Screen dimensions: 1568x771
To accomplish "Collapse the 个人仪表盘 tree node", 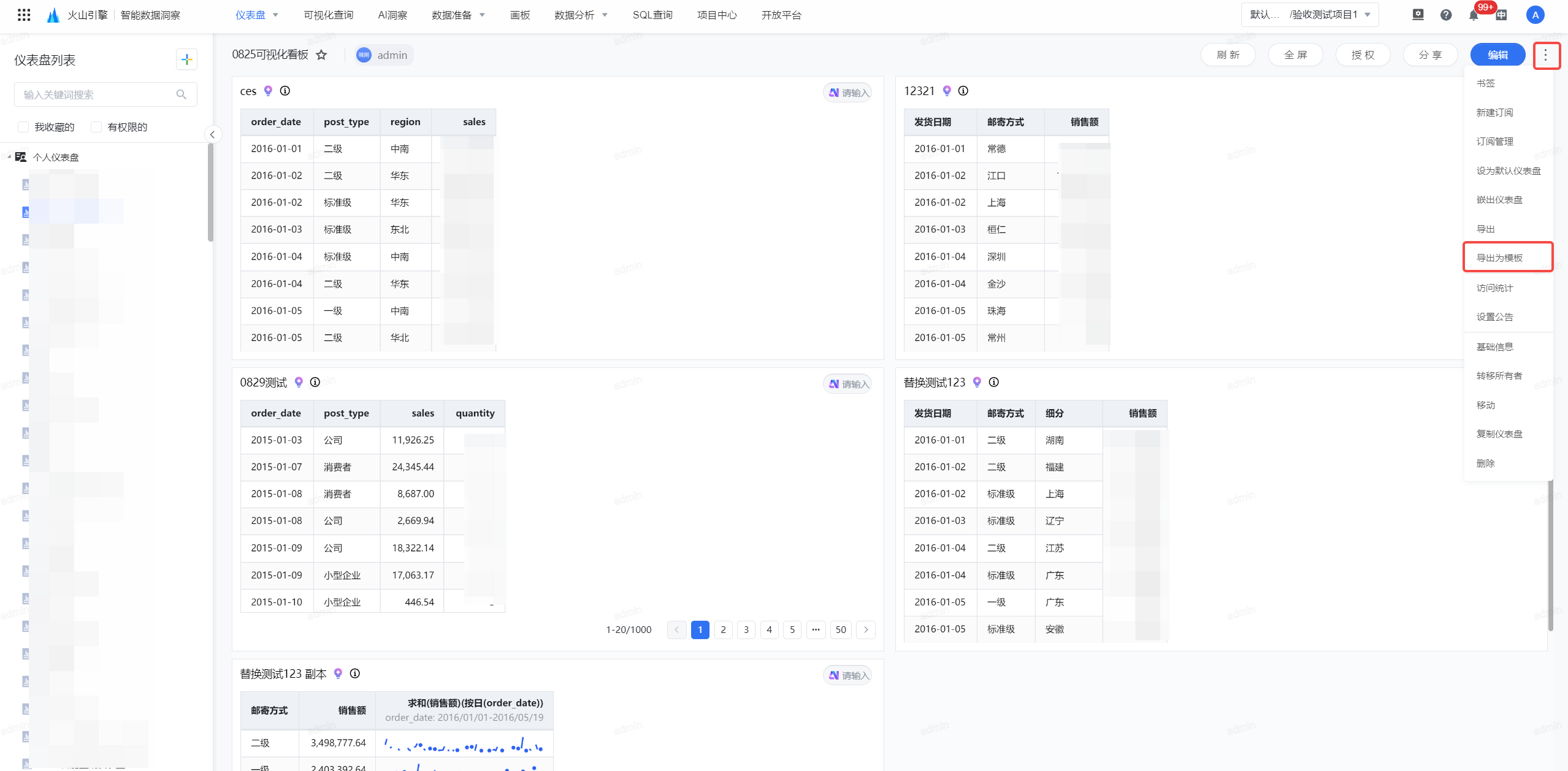I will tap(9, 157).
